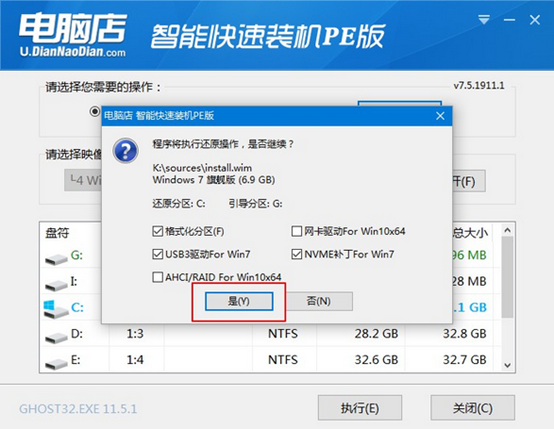The width and height of the screenshot is (554, 429).
Task: Click the 是(Y) button to confirm restore
Action: [239, 301]
